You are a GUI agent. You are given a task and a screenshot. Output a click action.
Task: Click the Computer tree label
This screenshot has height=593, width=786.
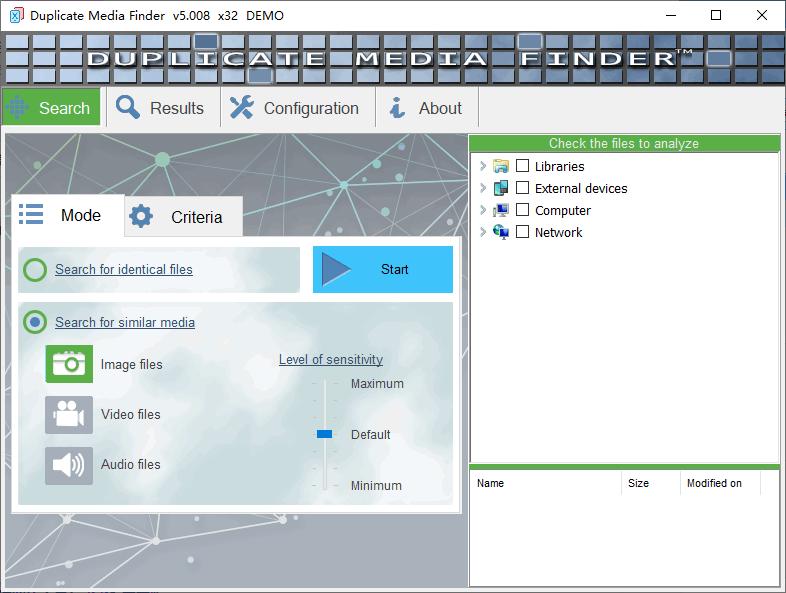(x=562, y=211)
